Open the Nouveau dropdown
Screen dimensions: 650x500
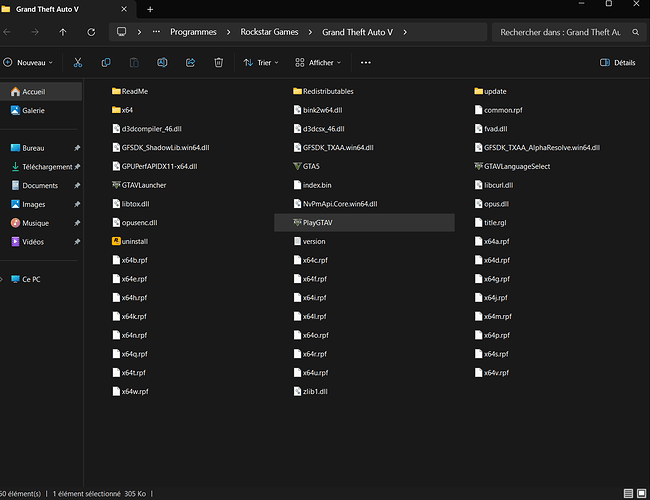[x=28, y=63]
